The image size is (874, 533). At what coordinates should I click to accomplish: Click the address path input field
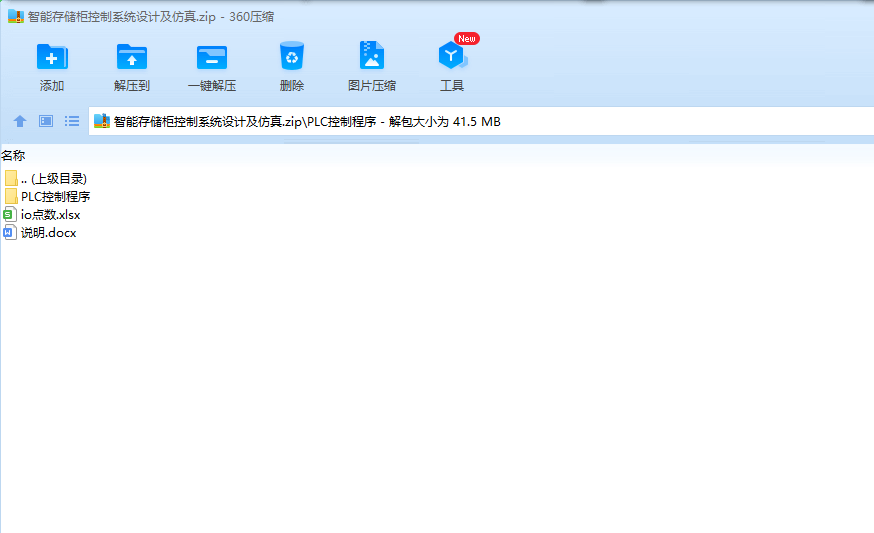click(x=481, y=121)
